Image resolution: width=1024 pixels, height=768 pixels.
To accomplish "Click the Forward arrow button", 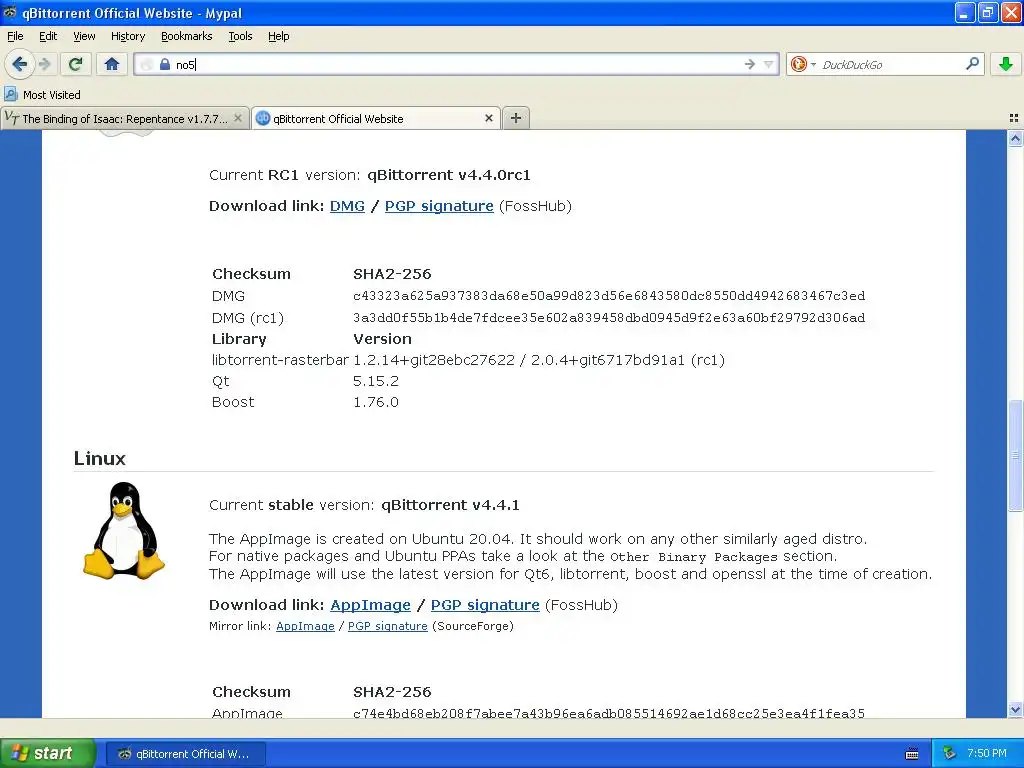I will click(44, 64).
